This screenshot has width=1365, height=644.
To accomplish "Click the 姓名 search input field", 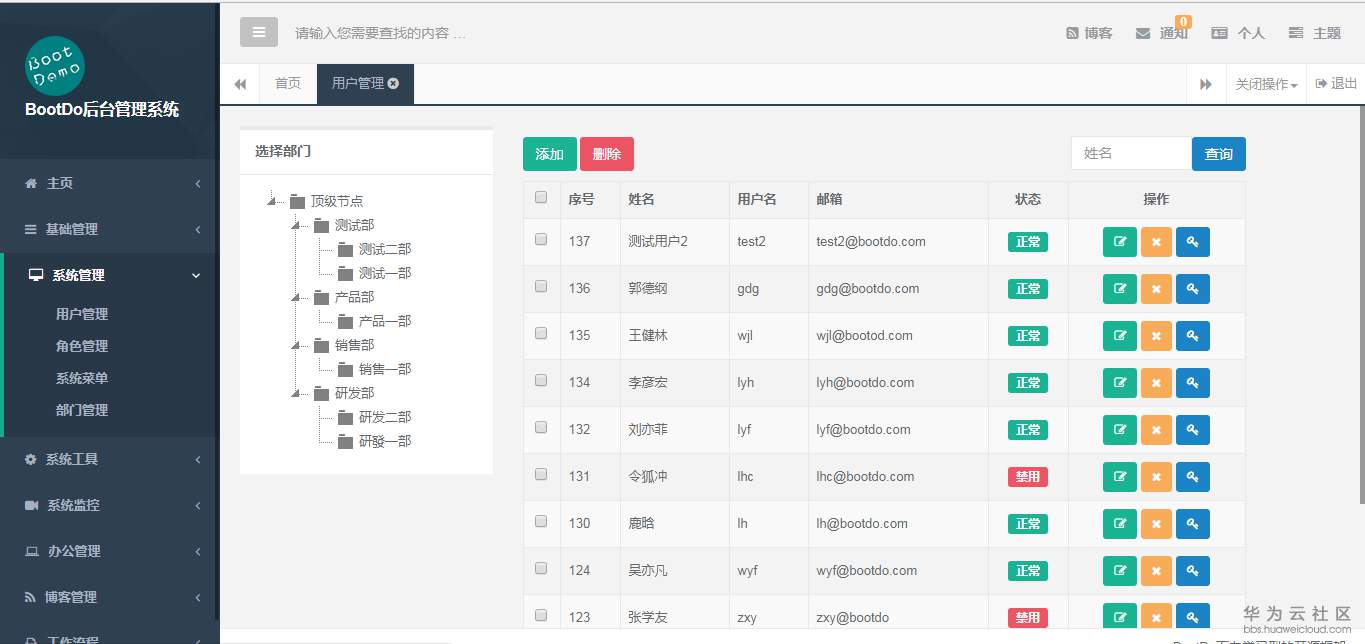I will [1130, 152].
